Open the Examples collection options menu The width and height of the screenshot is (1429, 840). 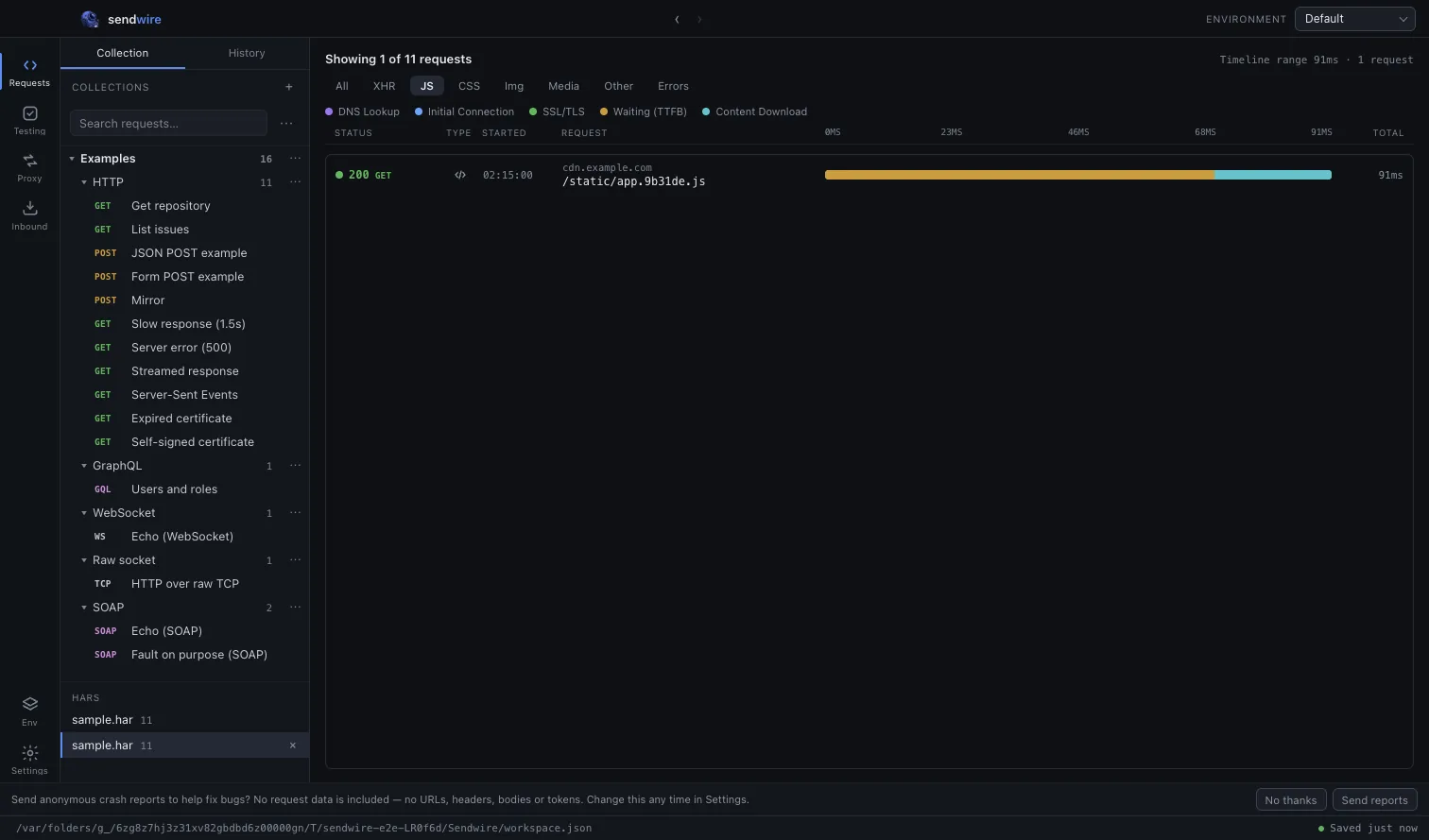tap(295, 158)
